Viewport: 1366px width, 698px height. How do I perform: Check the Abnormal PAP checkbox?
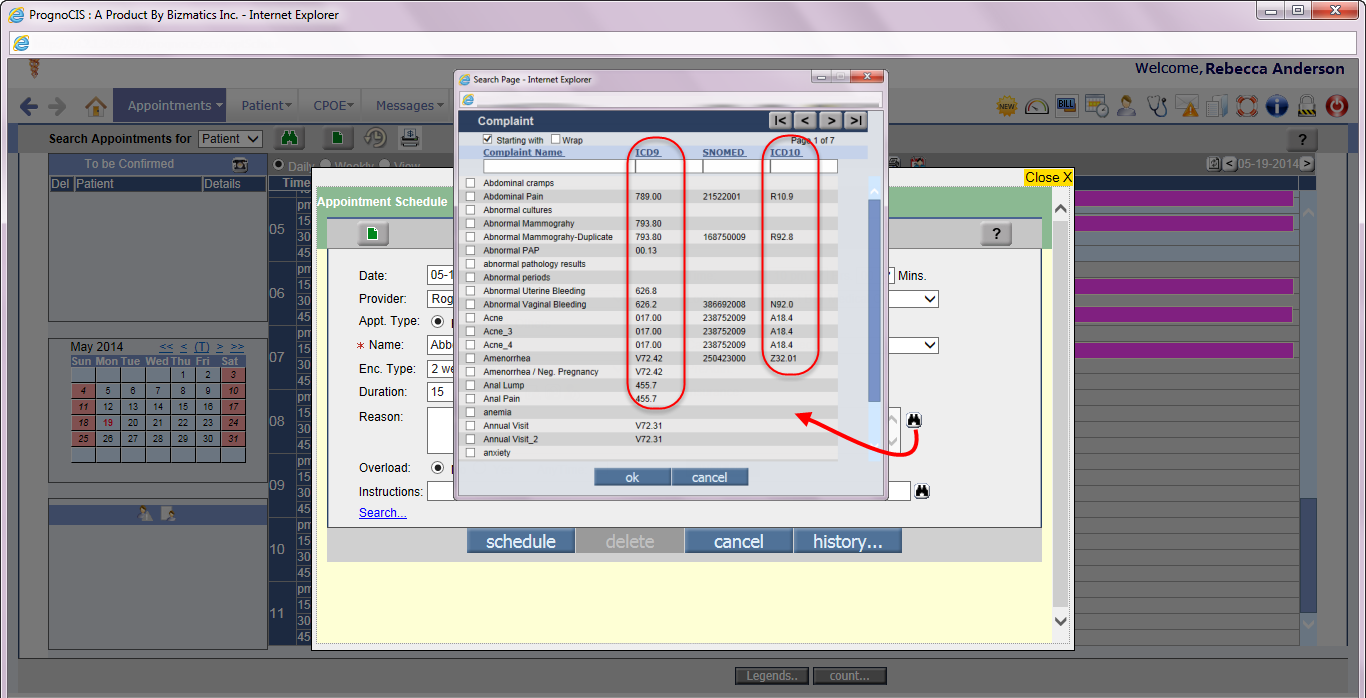pos(470,251)
